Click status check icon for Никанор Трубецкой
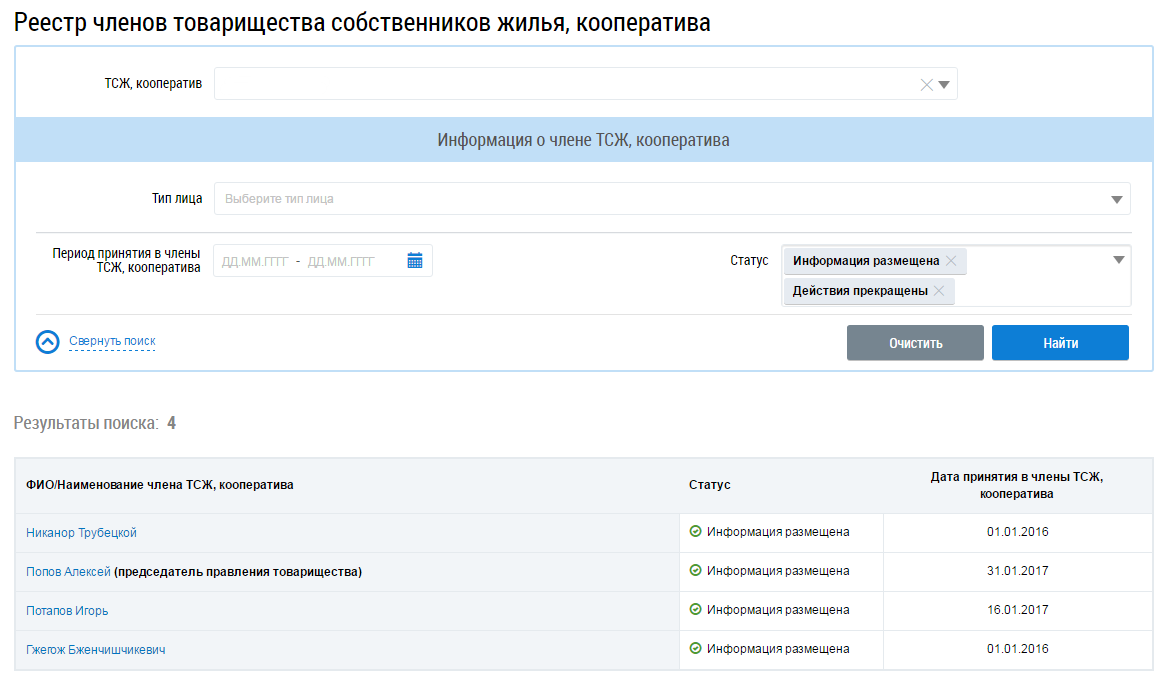The width and height of the screenshot is (1167, 687). (x=696, y=532)
